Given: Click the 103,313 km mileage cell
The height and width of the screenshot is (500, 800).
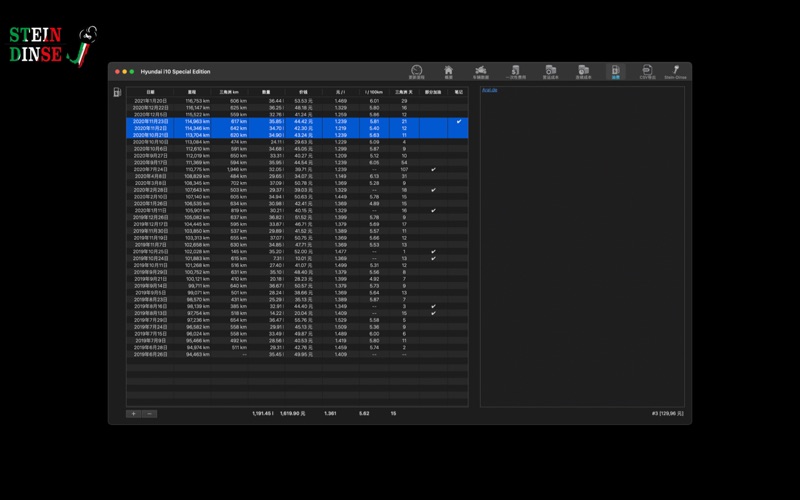Looking at the screenshot, I should pyautogui.click(x=197, y=238).
